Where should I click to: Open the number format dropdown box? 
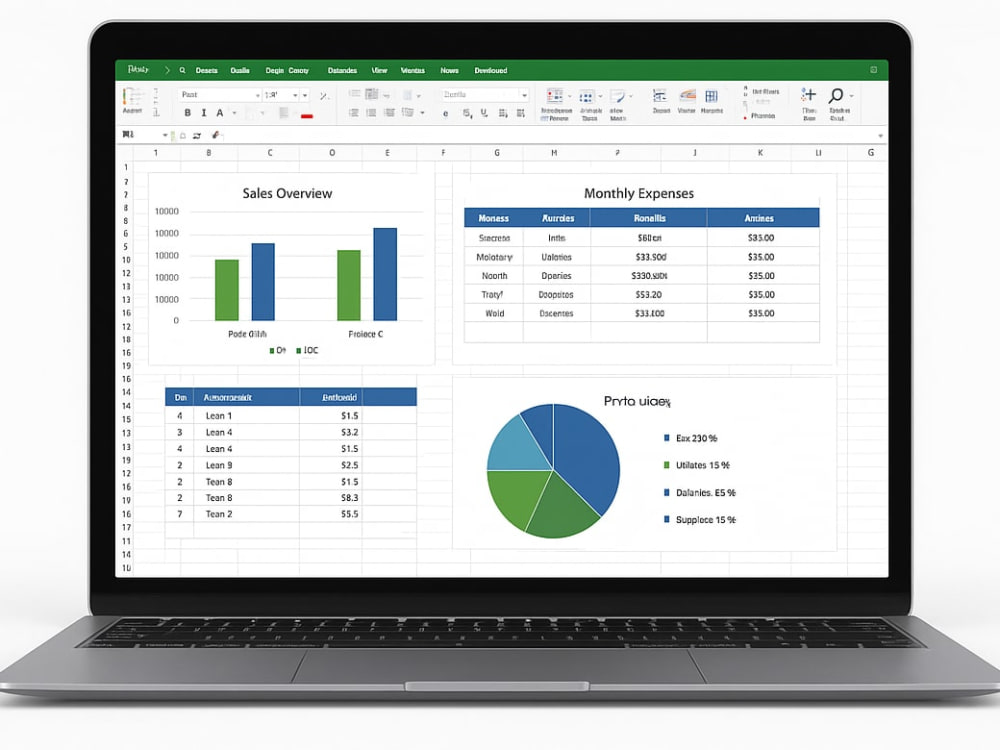[x=485, y=95]
